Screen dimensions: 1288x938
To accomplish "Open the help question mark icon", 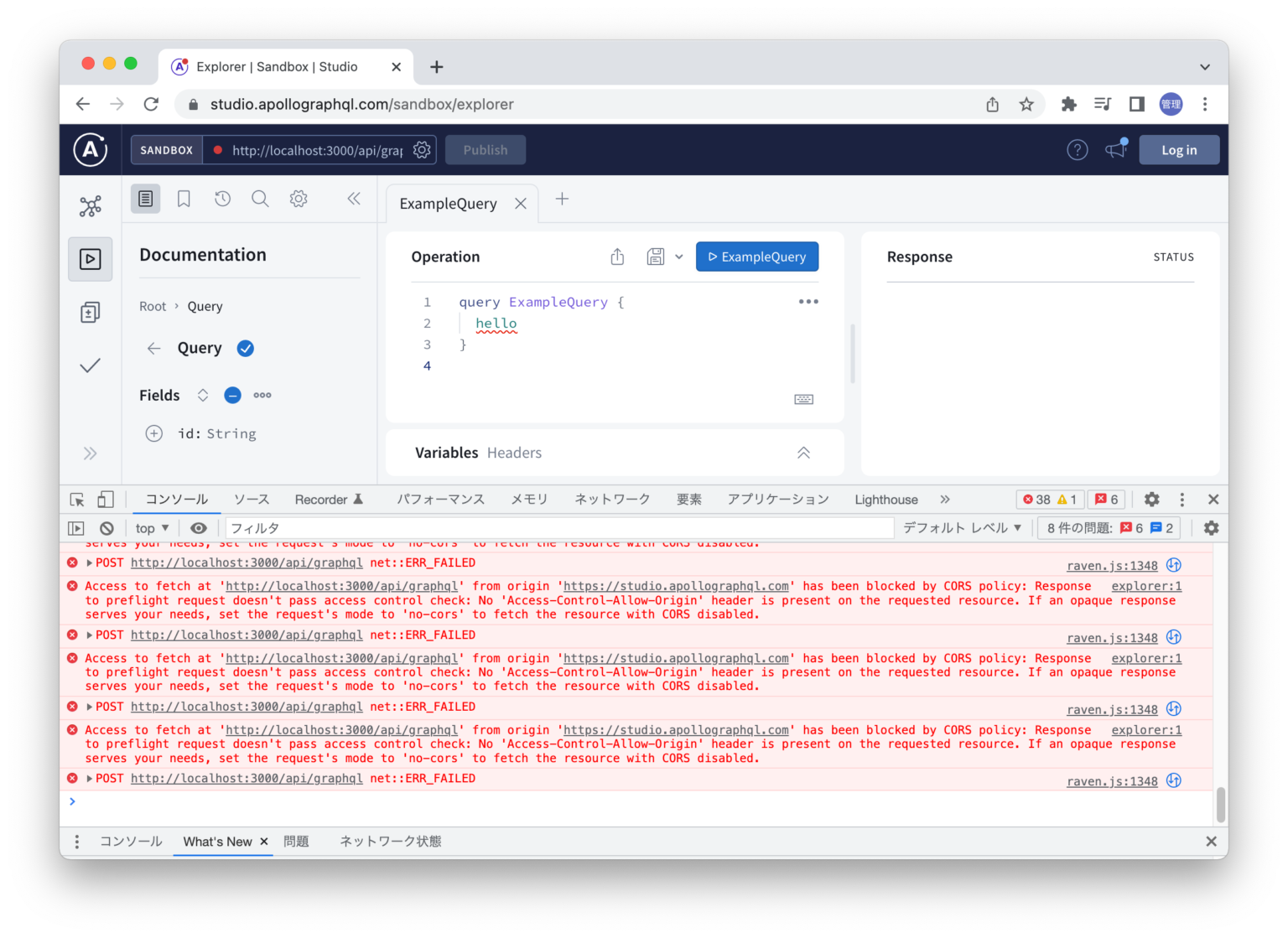I will 1078,150.
